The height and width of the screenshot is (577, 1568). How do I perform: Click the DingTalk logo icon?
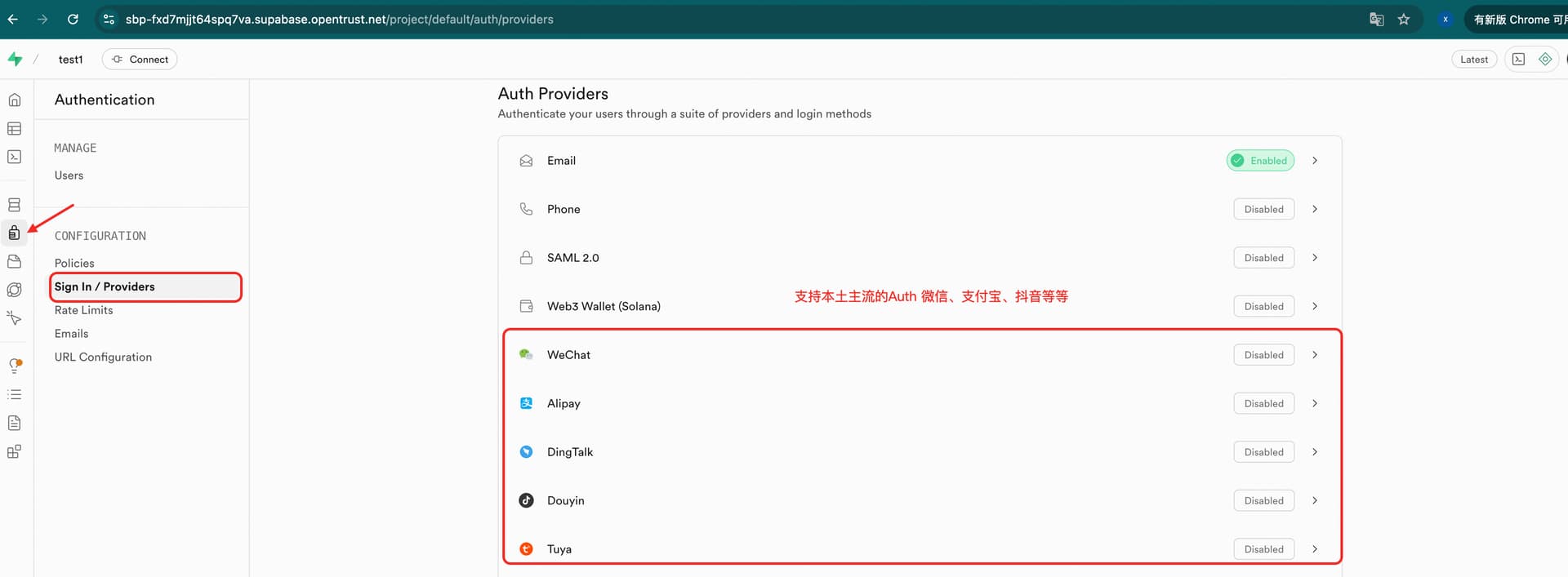(x=526, y=452)
